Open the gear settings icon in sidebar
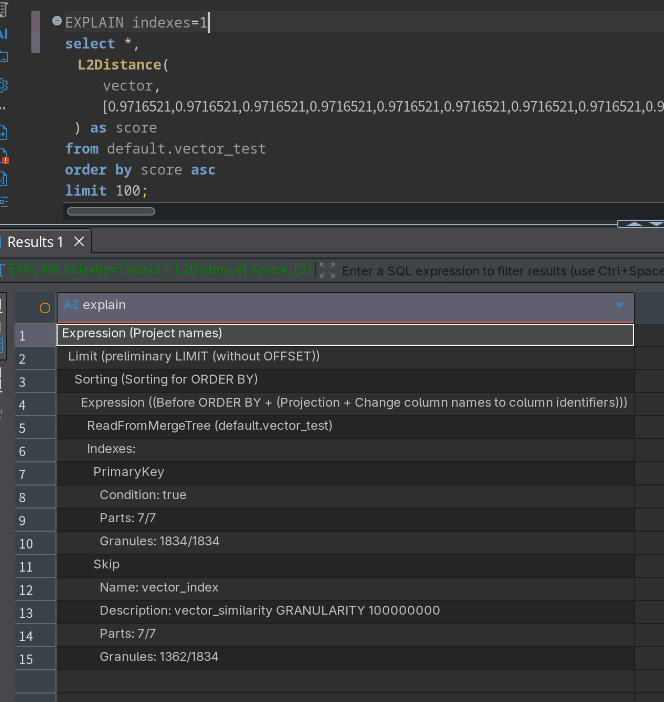 [3, 85]
